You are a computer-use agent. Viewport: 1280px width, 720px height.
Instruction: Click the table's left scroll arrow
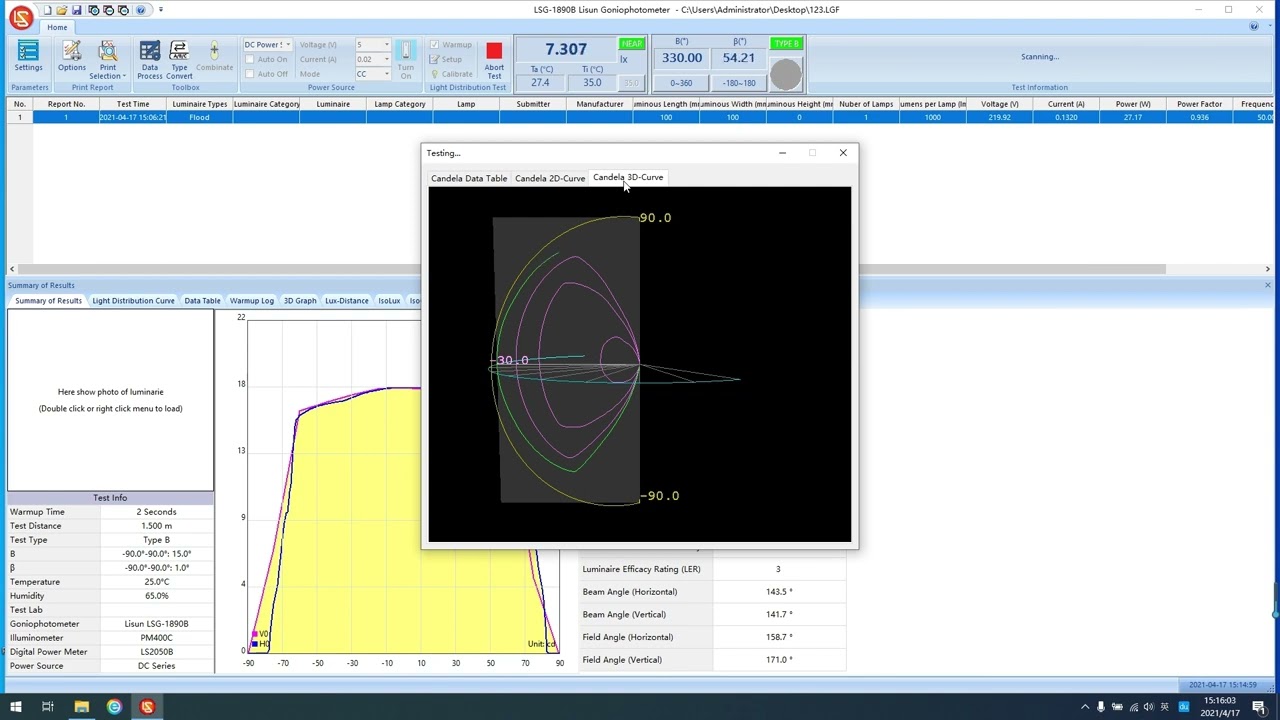tap(12, 269)
